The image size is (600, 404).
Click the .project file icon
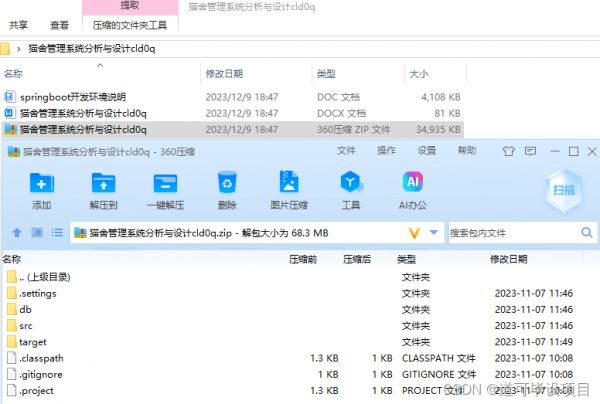[12, 391]
